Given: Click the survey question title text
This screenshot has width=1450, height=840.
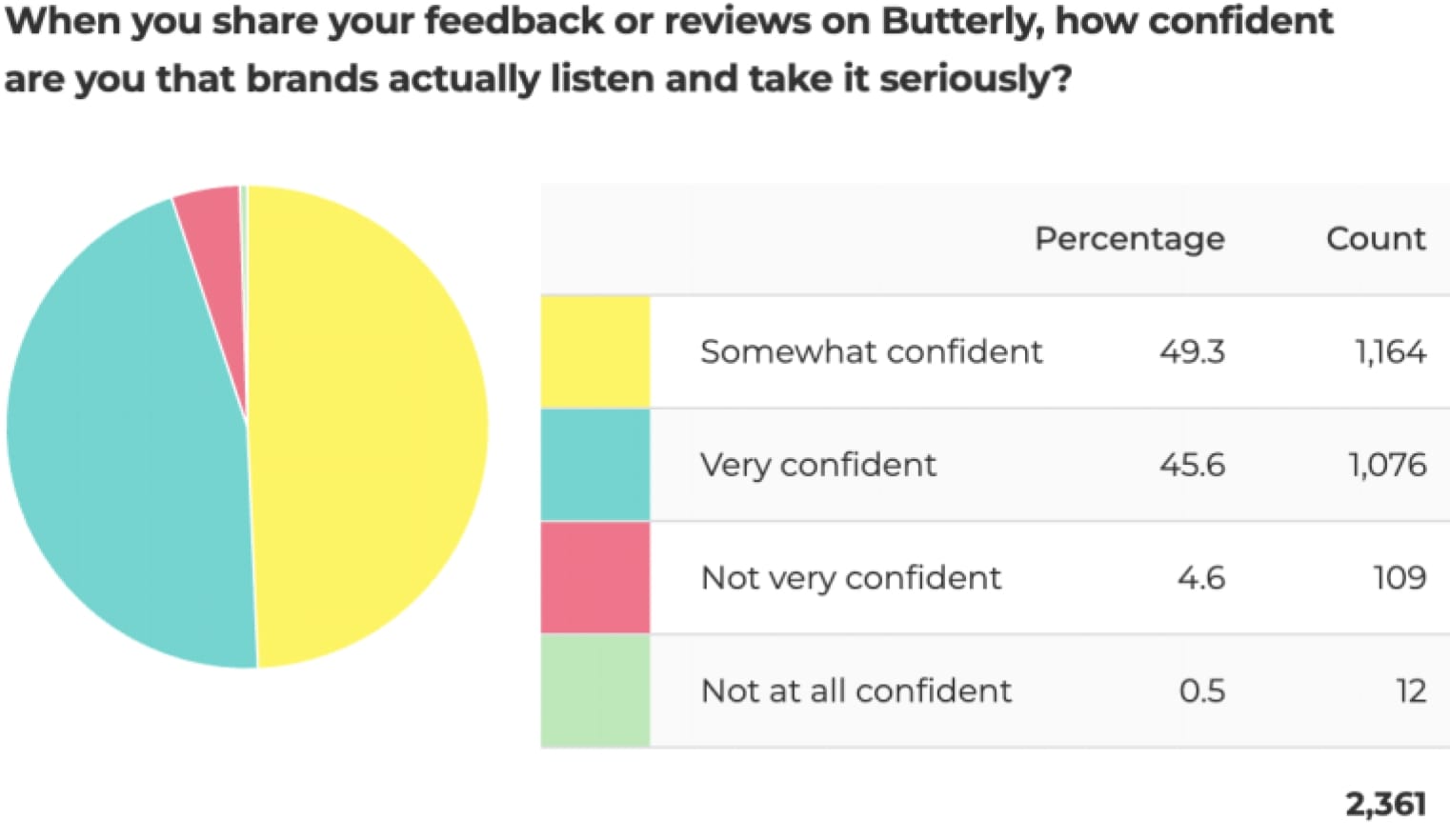Looking at the screenshot, I should click(667, 50).
